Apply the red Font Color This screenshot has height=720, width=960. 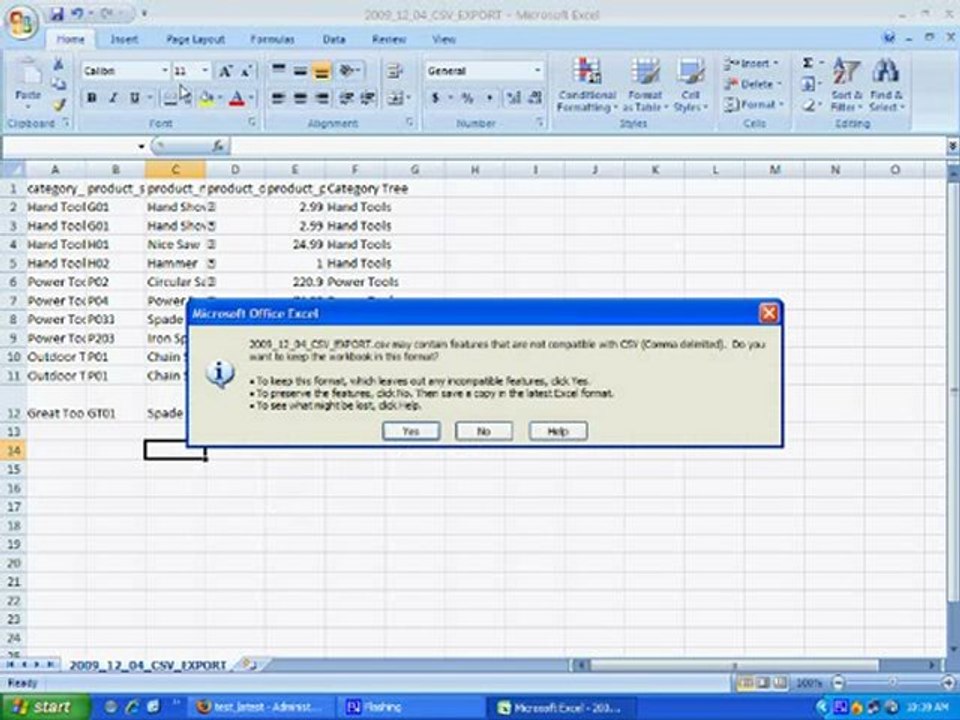[x=237, y=98]
